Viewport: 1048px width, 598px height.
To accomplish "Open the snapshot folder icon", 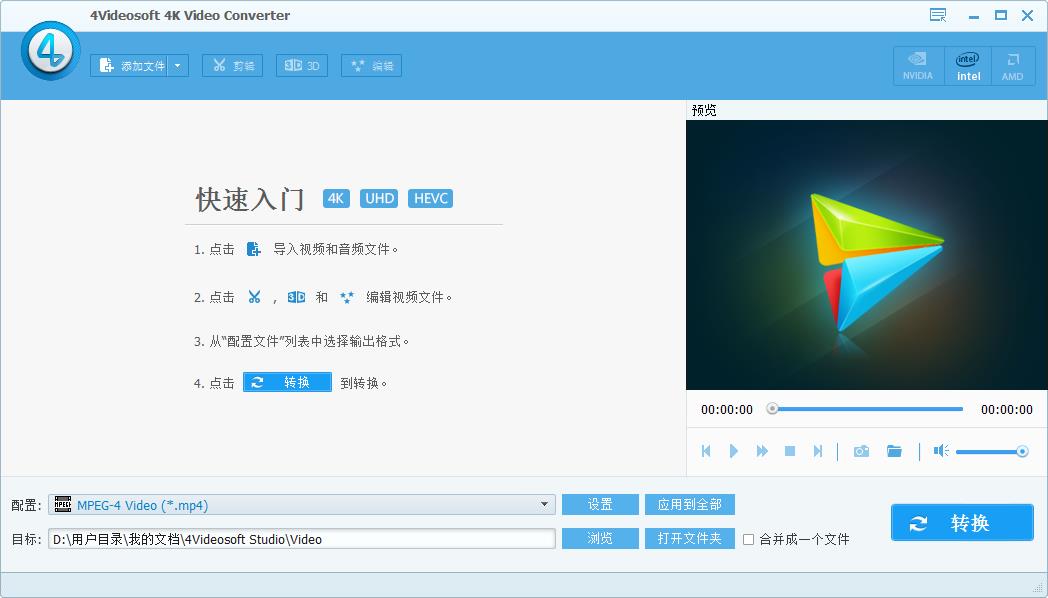I will [894, 452].
